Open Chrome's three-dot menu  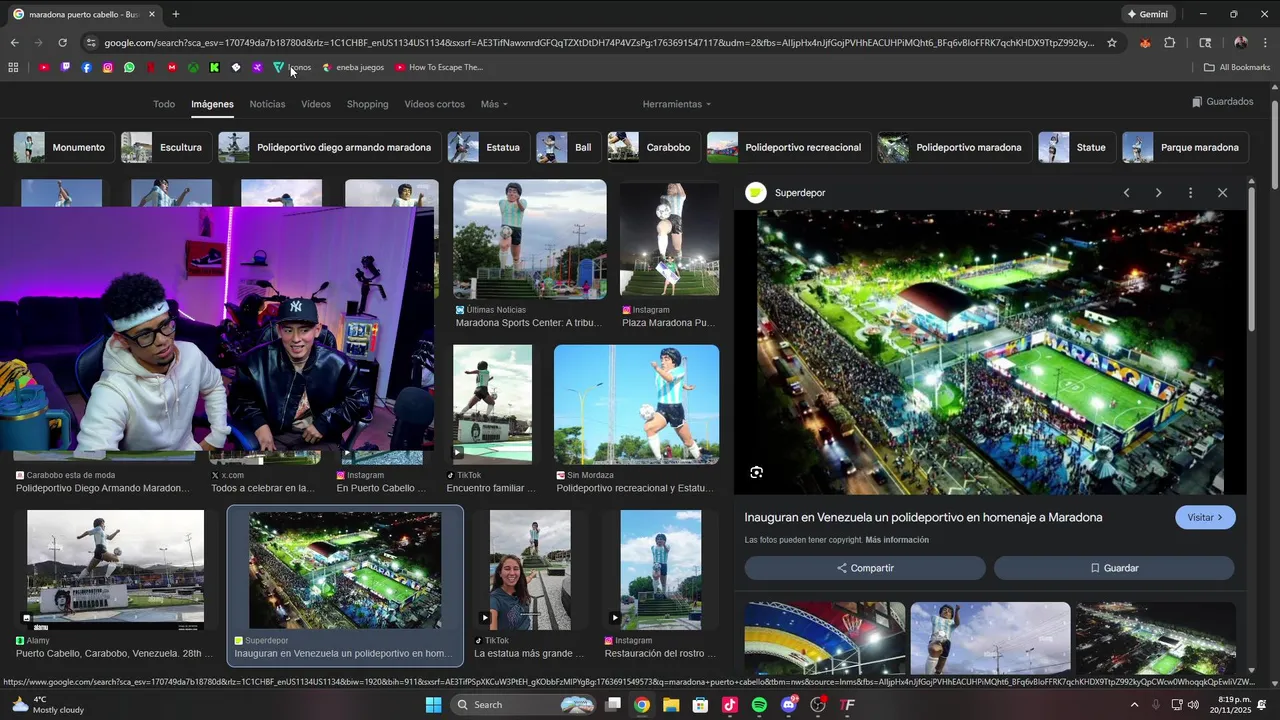click(1265, 43)
